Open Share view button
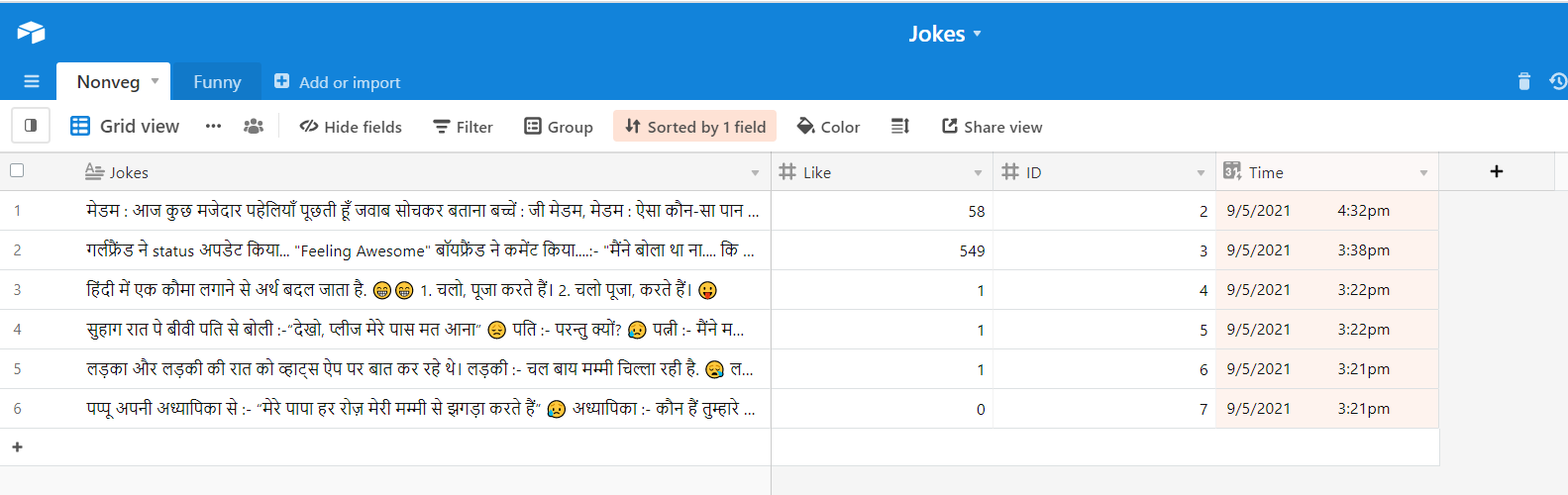This screenshot has width=1568, height=495. tap(992, 127)
